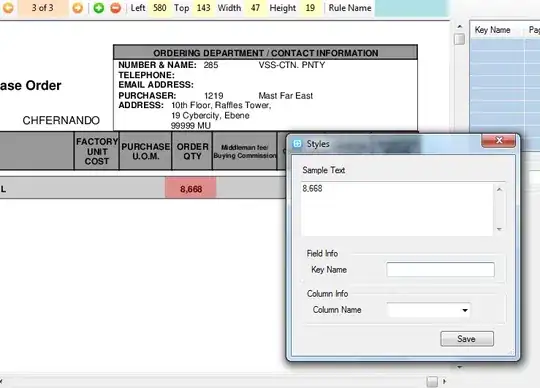Screen dimensions: 540x388
Task: Click the Left value field 580
Action: pyautogui.click(x=159, y=8)
